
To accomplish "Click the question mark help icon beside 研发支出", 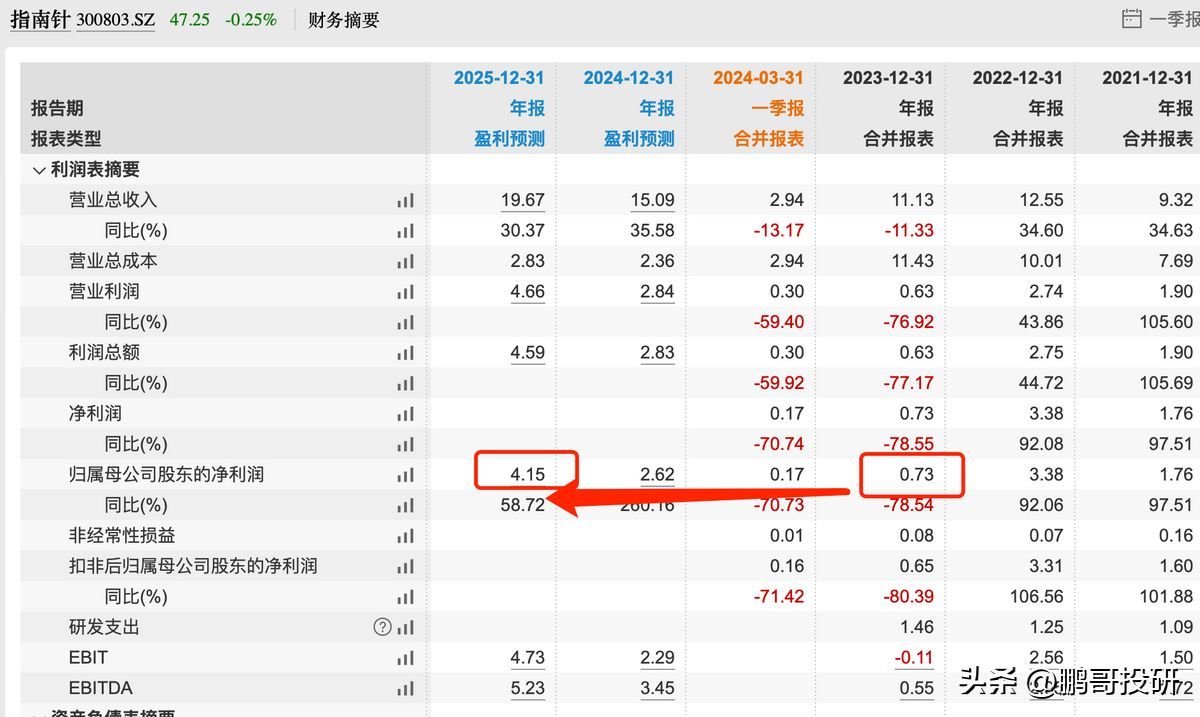I will point(382,627).
